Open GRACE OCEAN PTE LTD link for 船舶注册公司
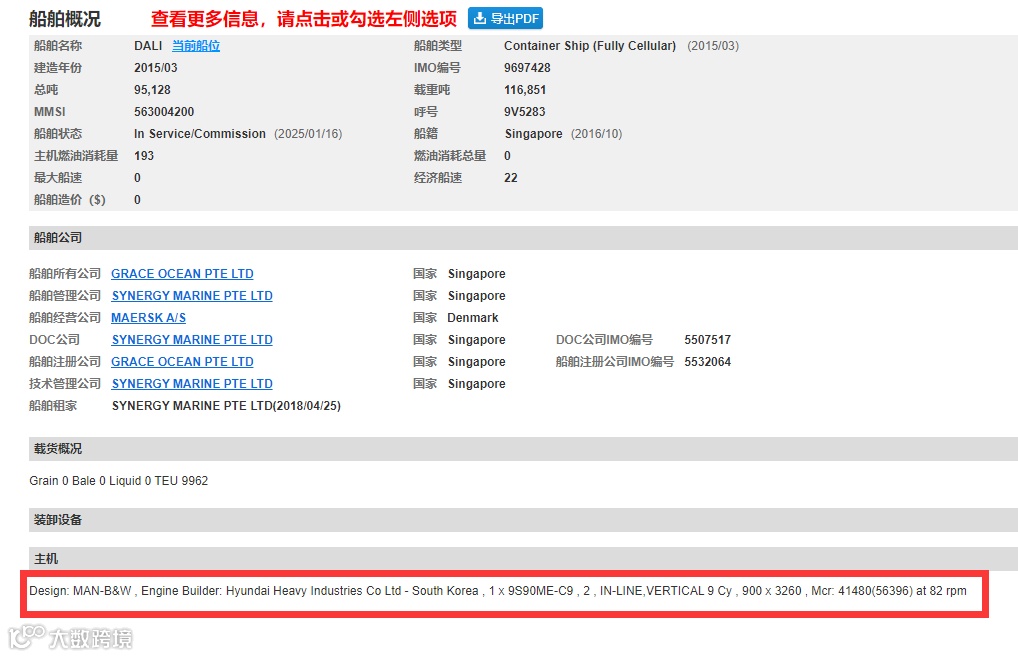The width and height of the screenshot is (1018, 657). [182, 362]
